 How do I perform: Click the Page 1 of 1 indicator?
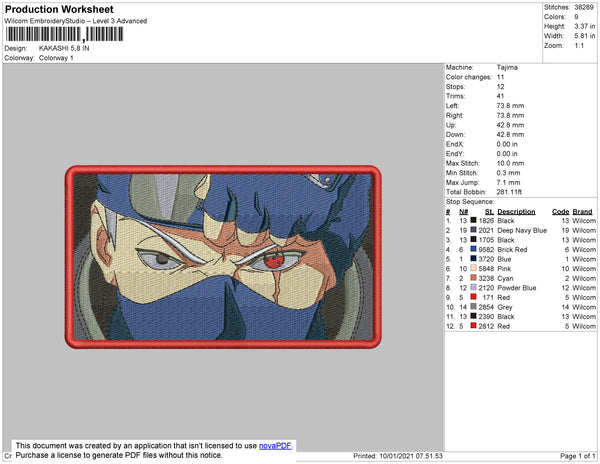pos(577,456)
